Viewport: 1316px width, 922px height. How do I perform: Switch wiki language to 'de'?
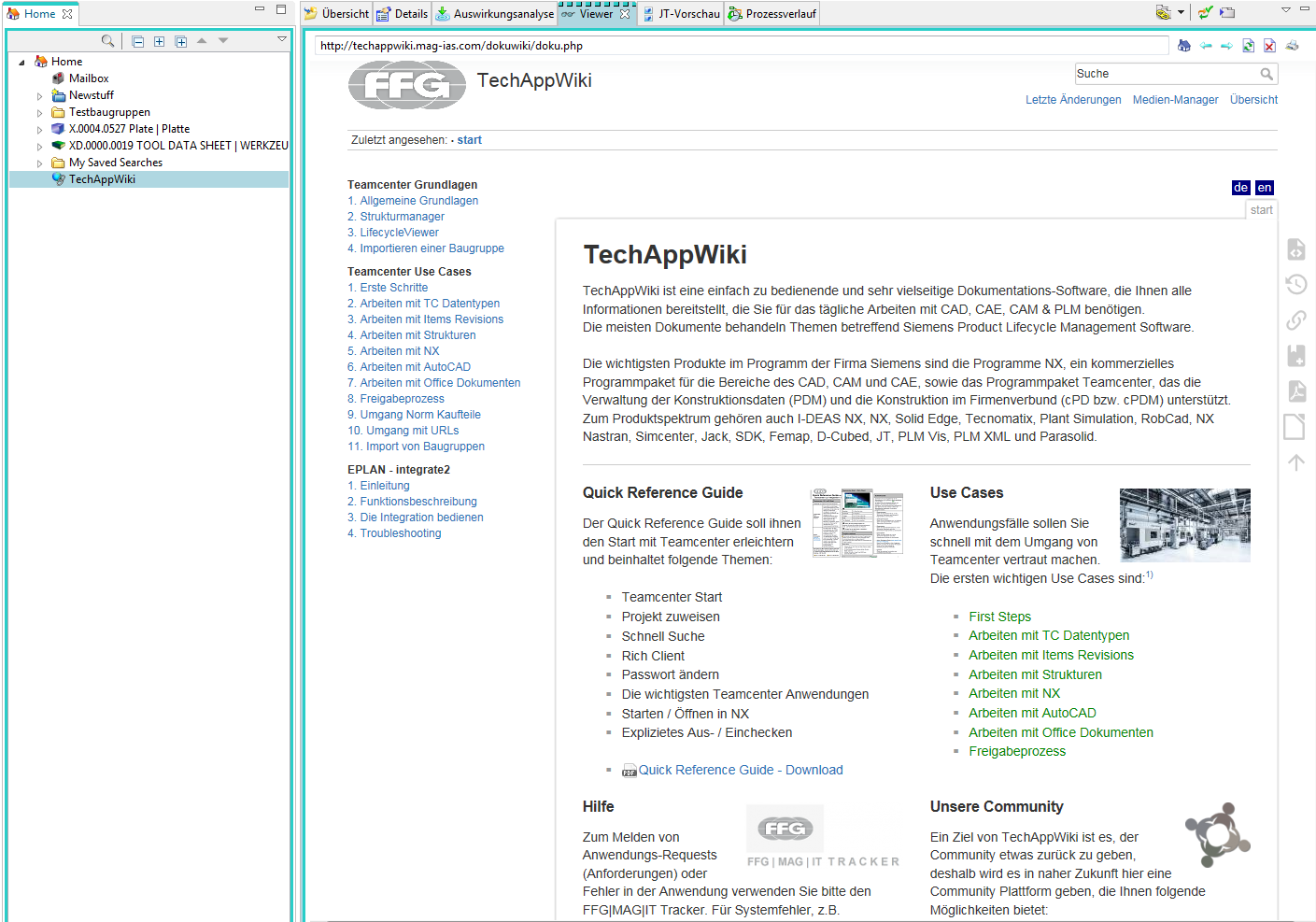pos(1240,188)
